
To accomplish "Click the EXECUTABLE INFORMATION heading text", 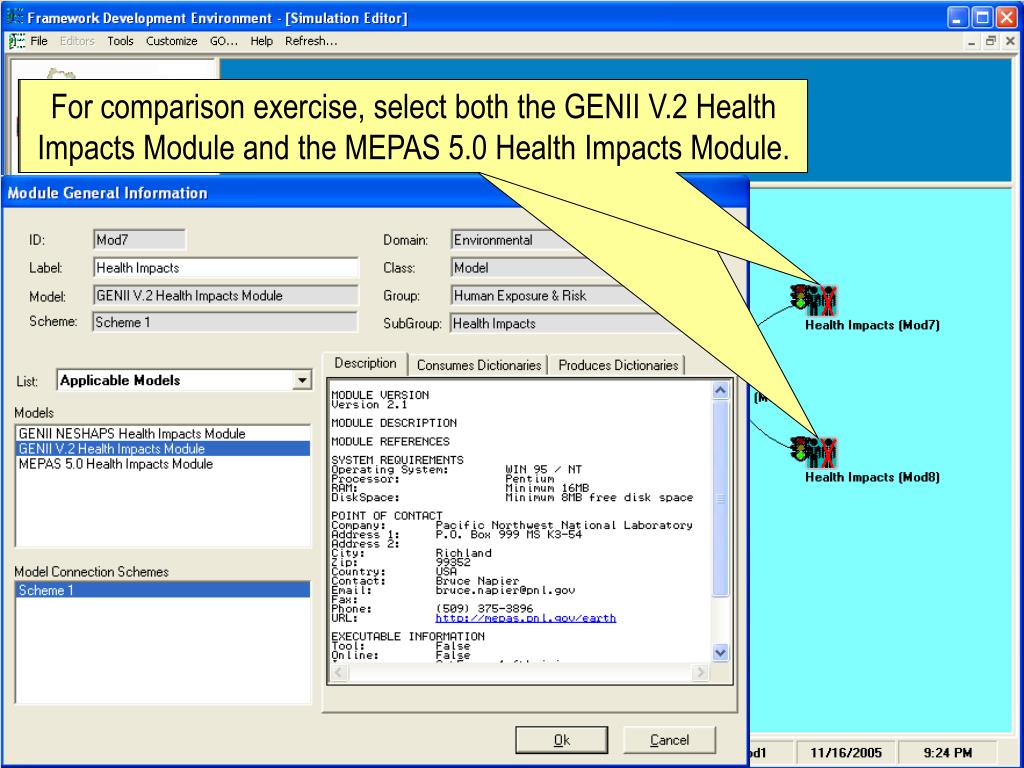I will (408, 636).
